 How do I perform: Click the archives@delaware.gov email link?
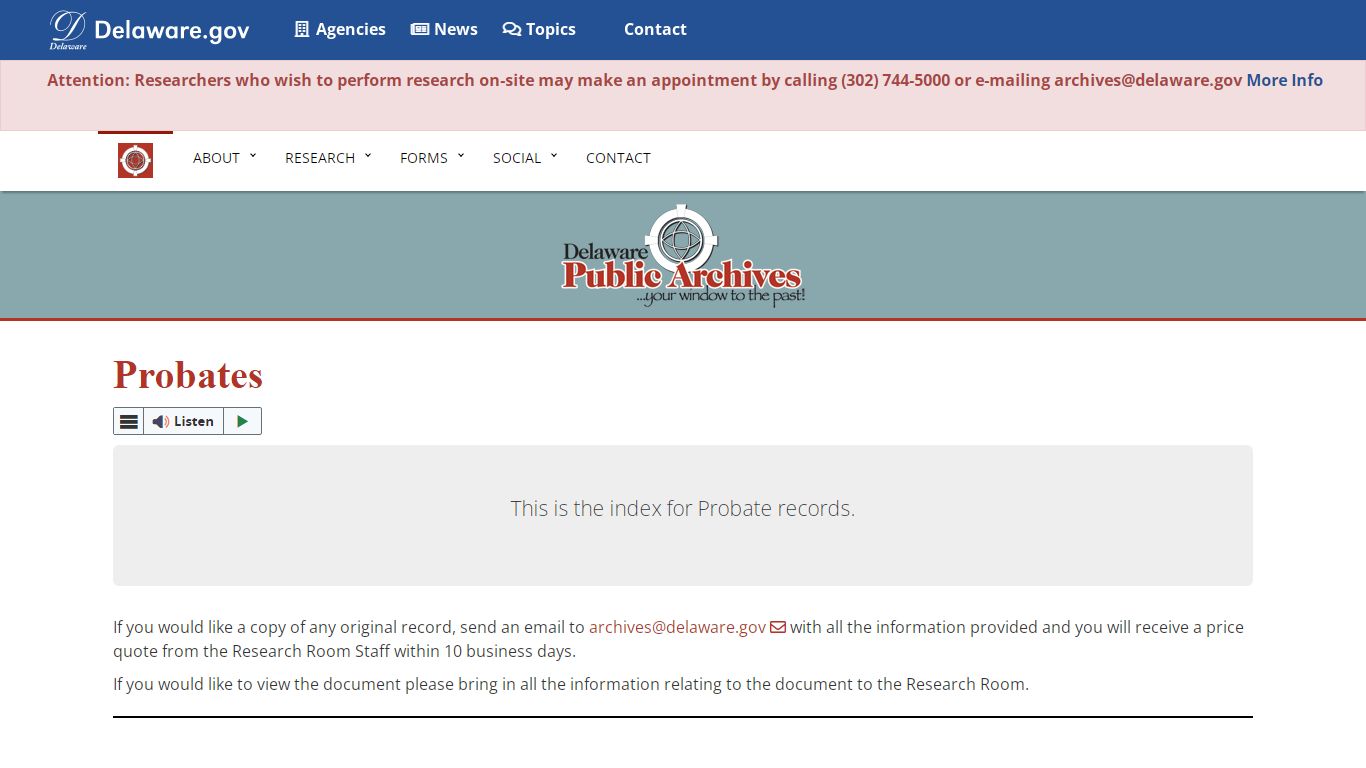(677, 627)
